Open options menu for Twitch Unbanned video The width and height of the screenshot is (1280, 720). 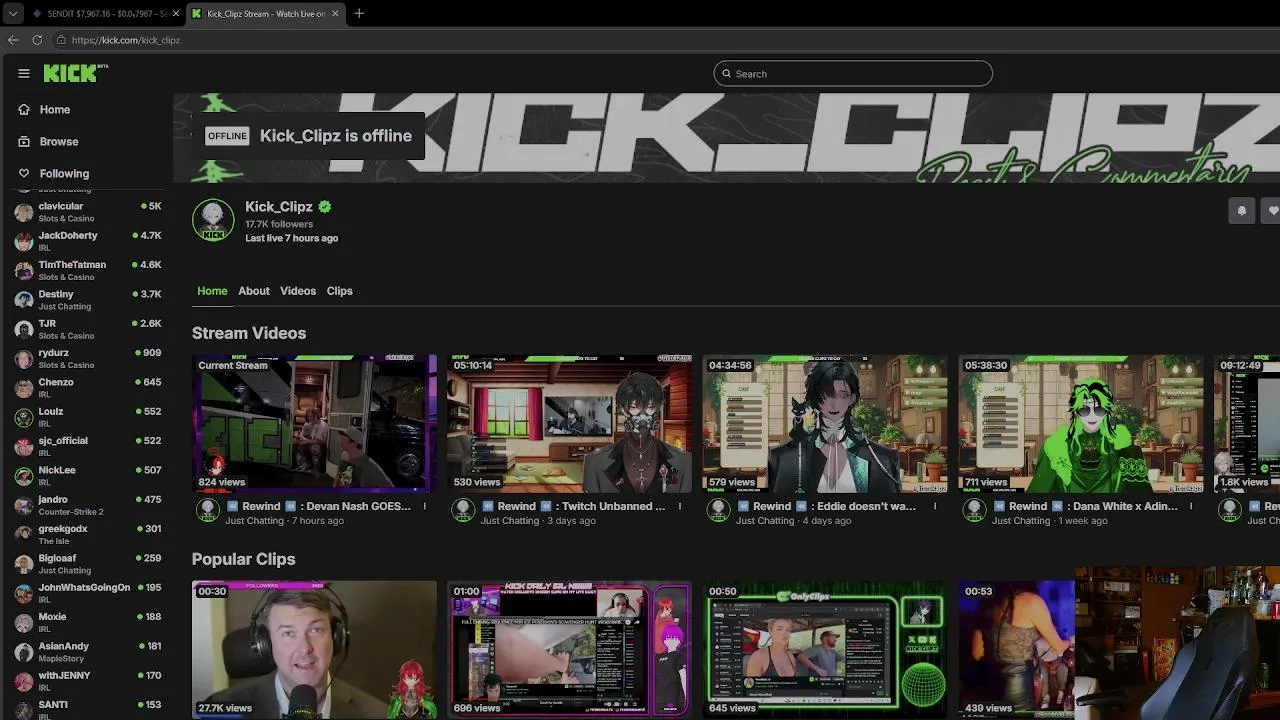pyautogui.click(x=680, y=506)
